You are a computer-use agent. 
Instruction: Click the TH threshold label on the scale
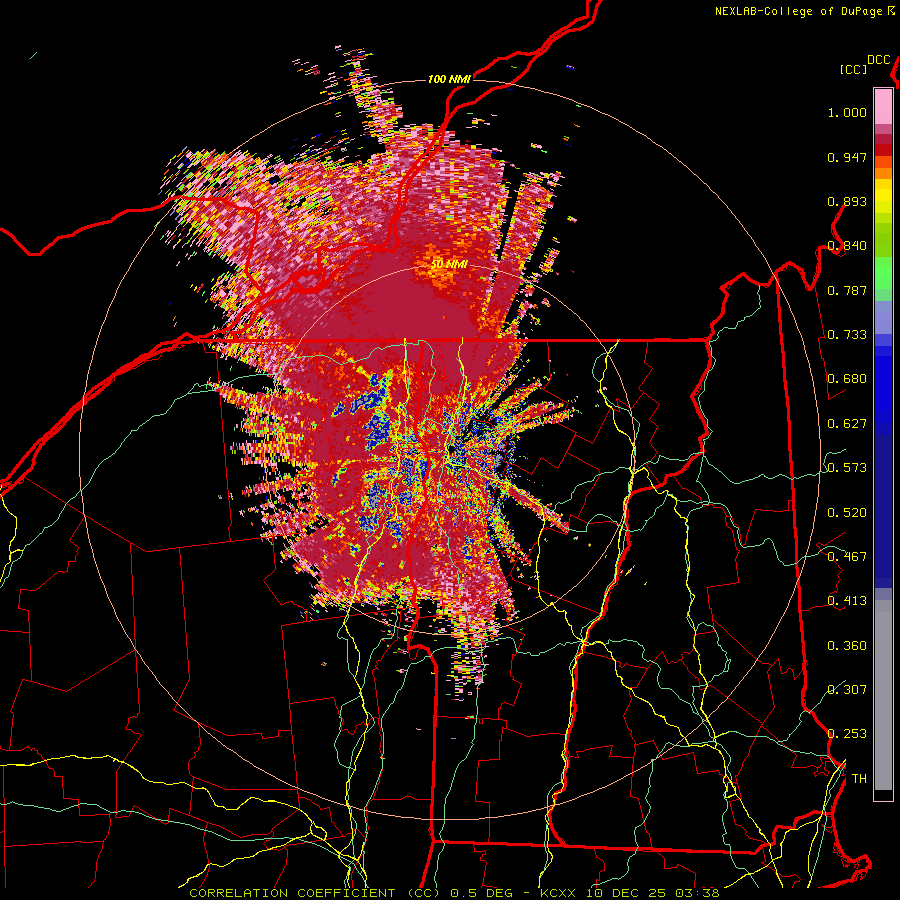coord(859,778)
